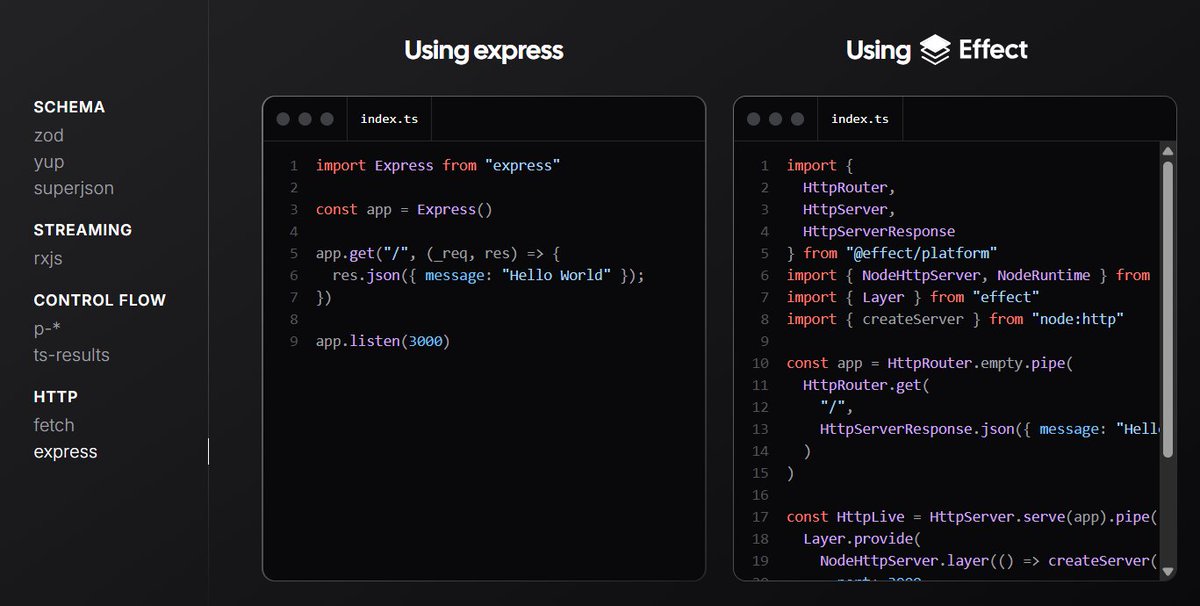Click the res.json Hello World line
This screenshot has height=606, width=1200.
pos(488,275)
